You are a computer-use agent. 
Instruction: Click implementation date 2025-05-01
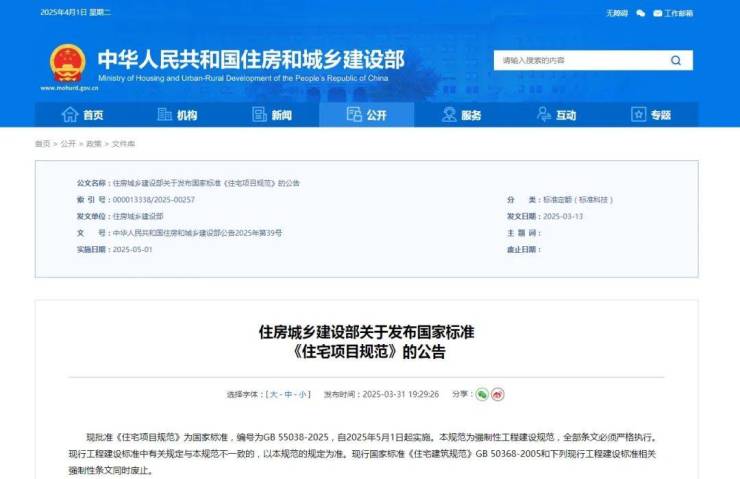[x=133, y=249]
